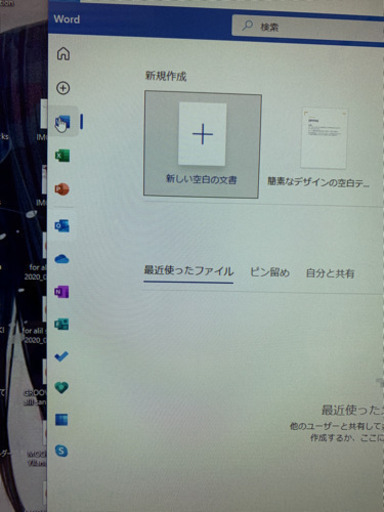
Task: Click the Create new plus icon
Action: point(63,88)
